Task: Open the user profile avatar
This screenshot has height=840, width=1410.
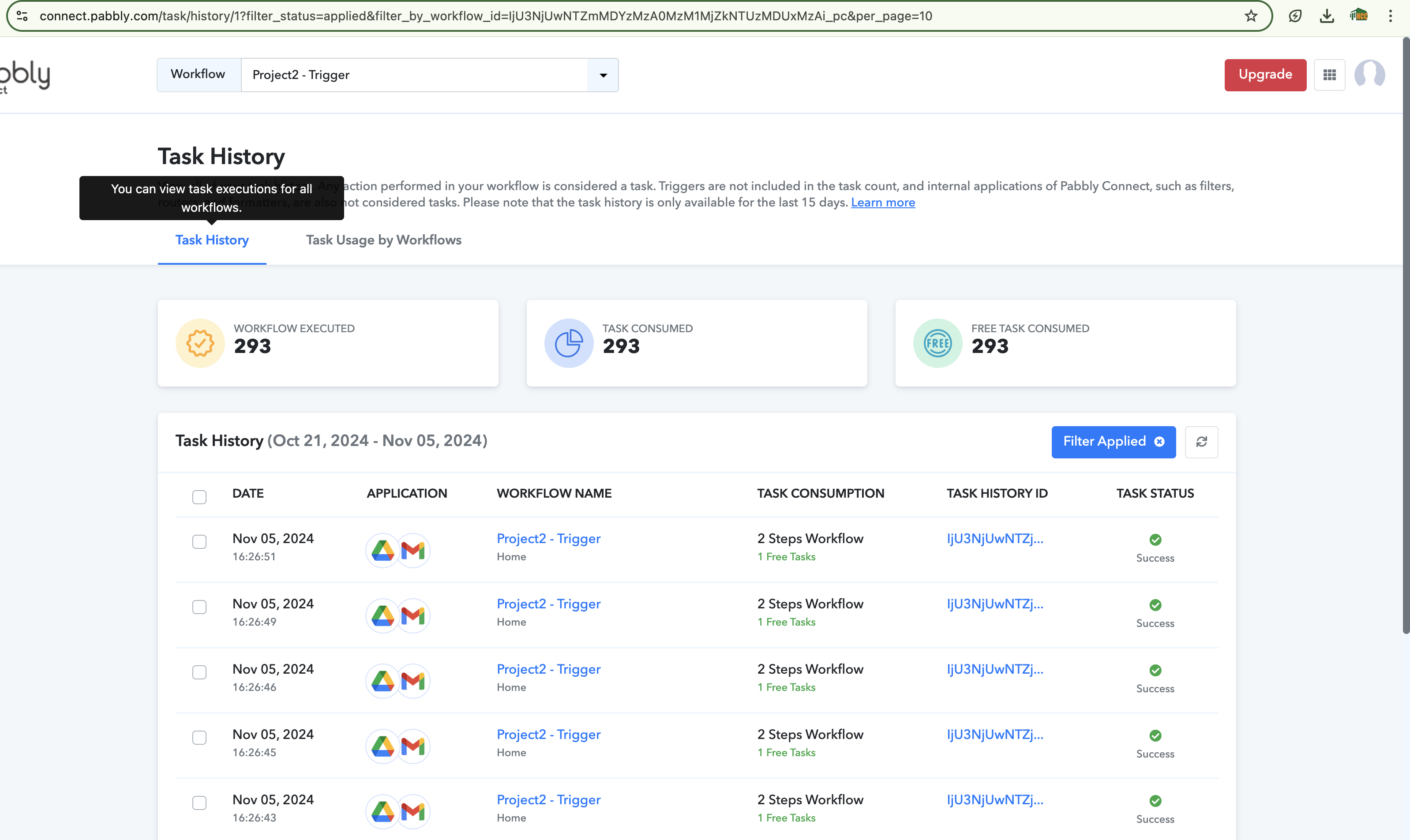Action: click(1369, 75)
